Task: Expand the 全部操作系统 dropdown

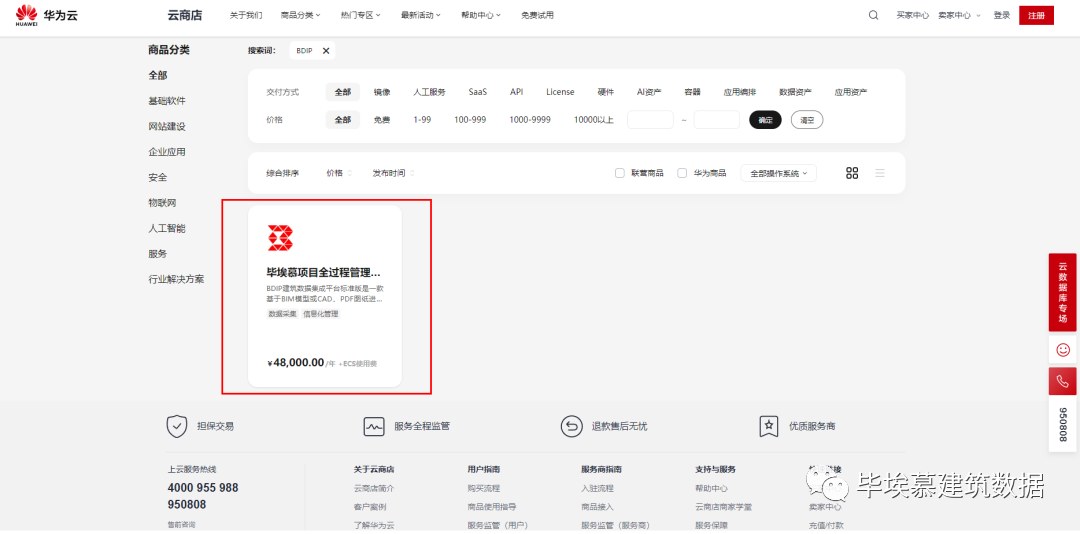Action: pos(778,173)
